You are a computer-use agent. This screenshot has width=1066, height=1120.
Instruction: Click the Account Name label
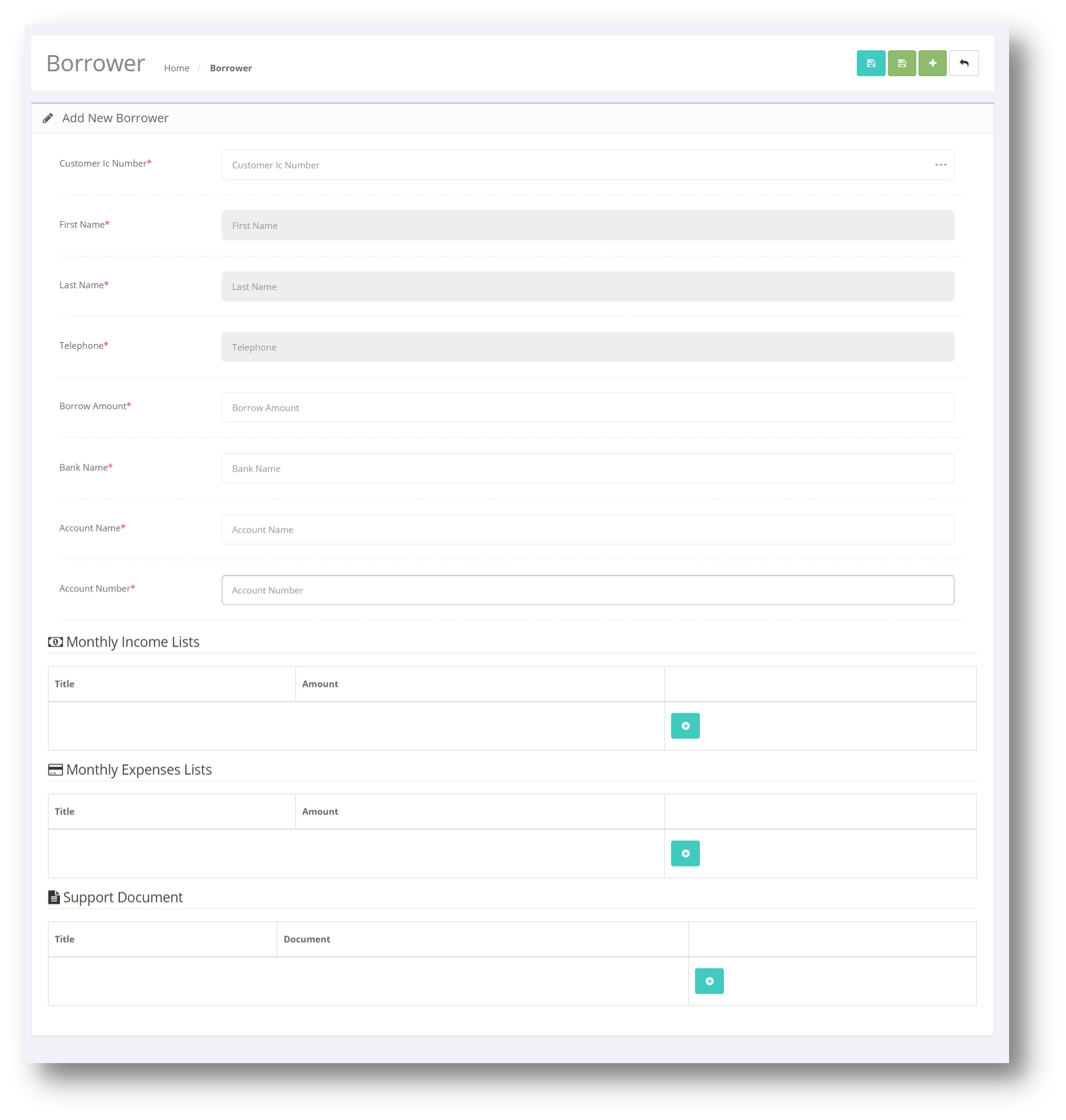click(x=92, y=528)
